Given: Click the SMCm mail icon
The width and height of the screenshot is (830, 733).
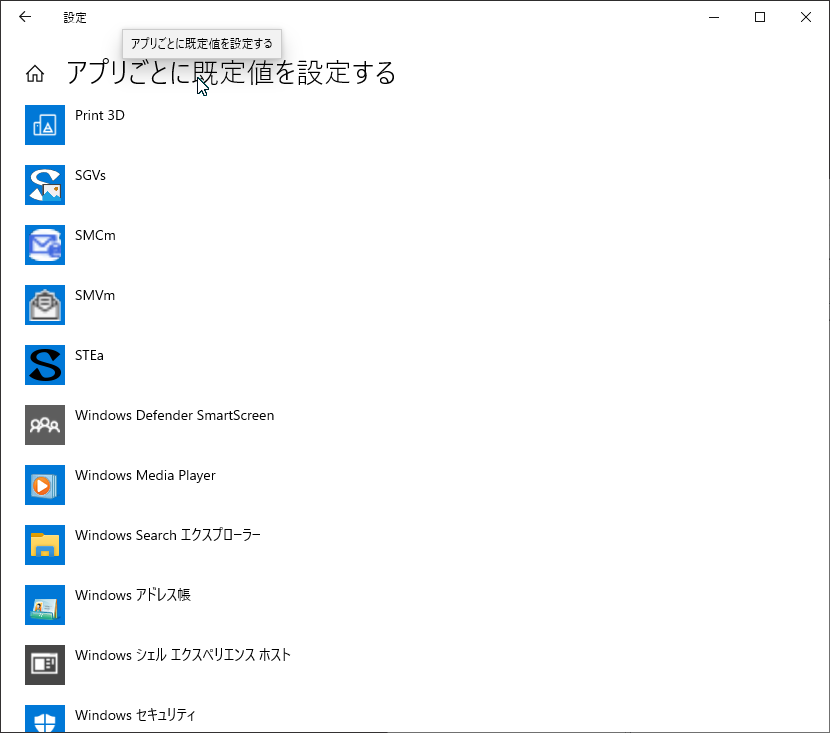Looking at the screenshot, I should coord(45,245).
